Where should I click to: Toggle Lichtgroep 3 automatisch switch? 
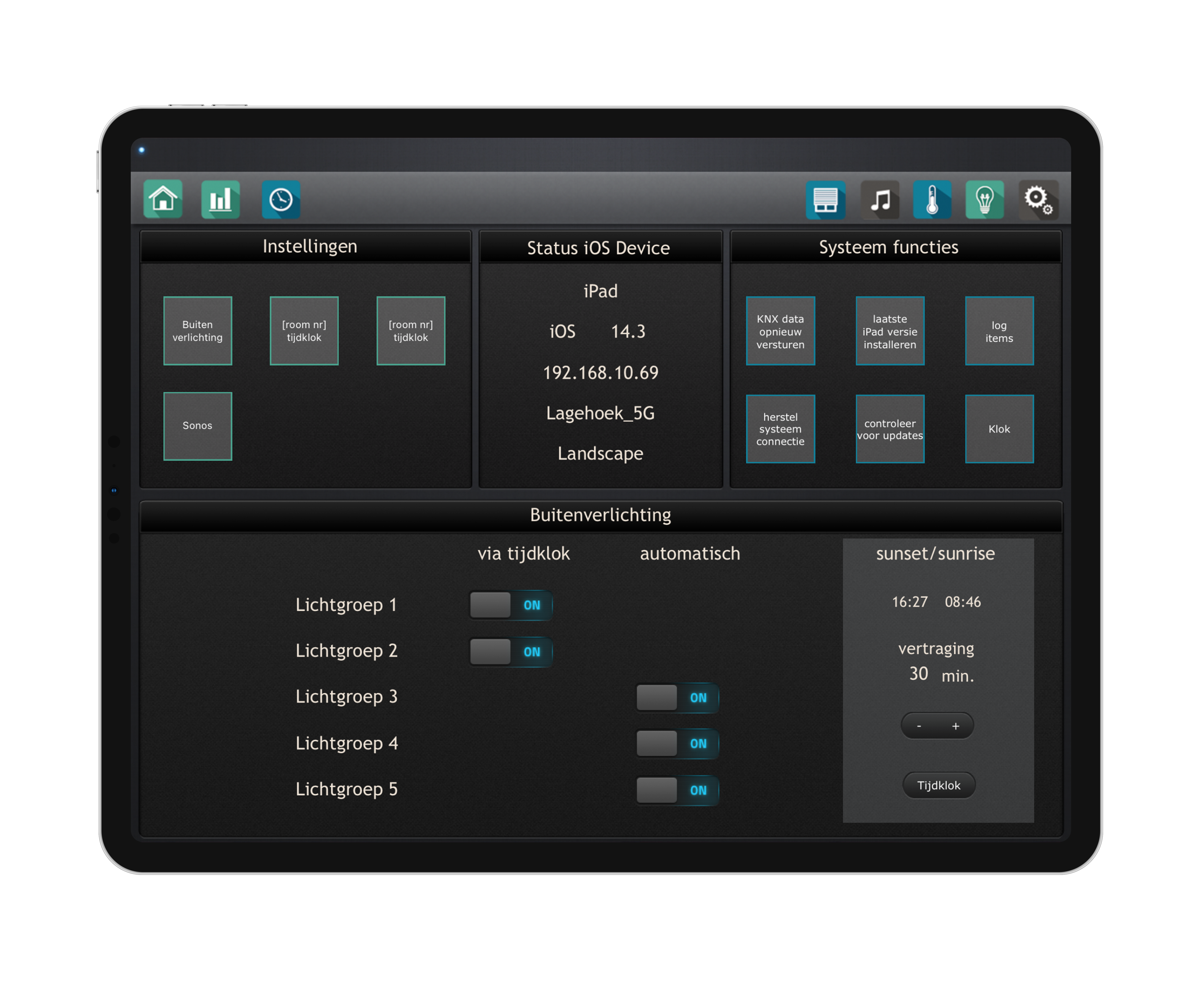tap(677, 698)
